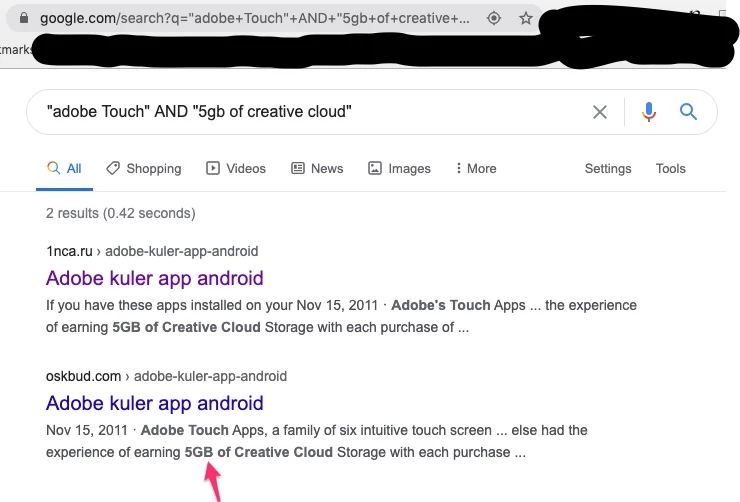740x502 pixels.
Task: Click the snippet starting 'Nov 15, 2011 · Adobe Touch'
Action: [x=317, y=441]
